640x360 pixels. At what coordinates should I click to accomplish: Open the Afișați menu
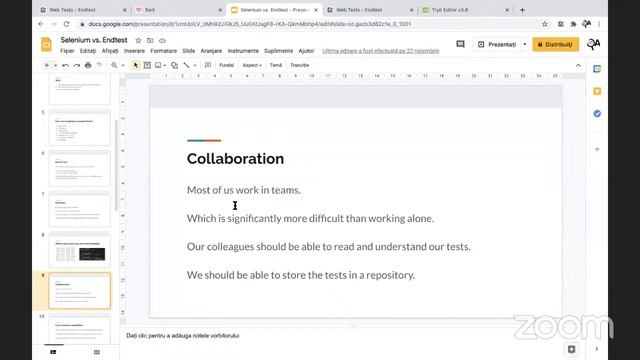110,51
